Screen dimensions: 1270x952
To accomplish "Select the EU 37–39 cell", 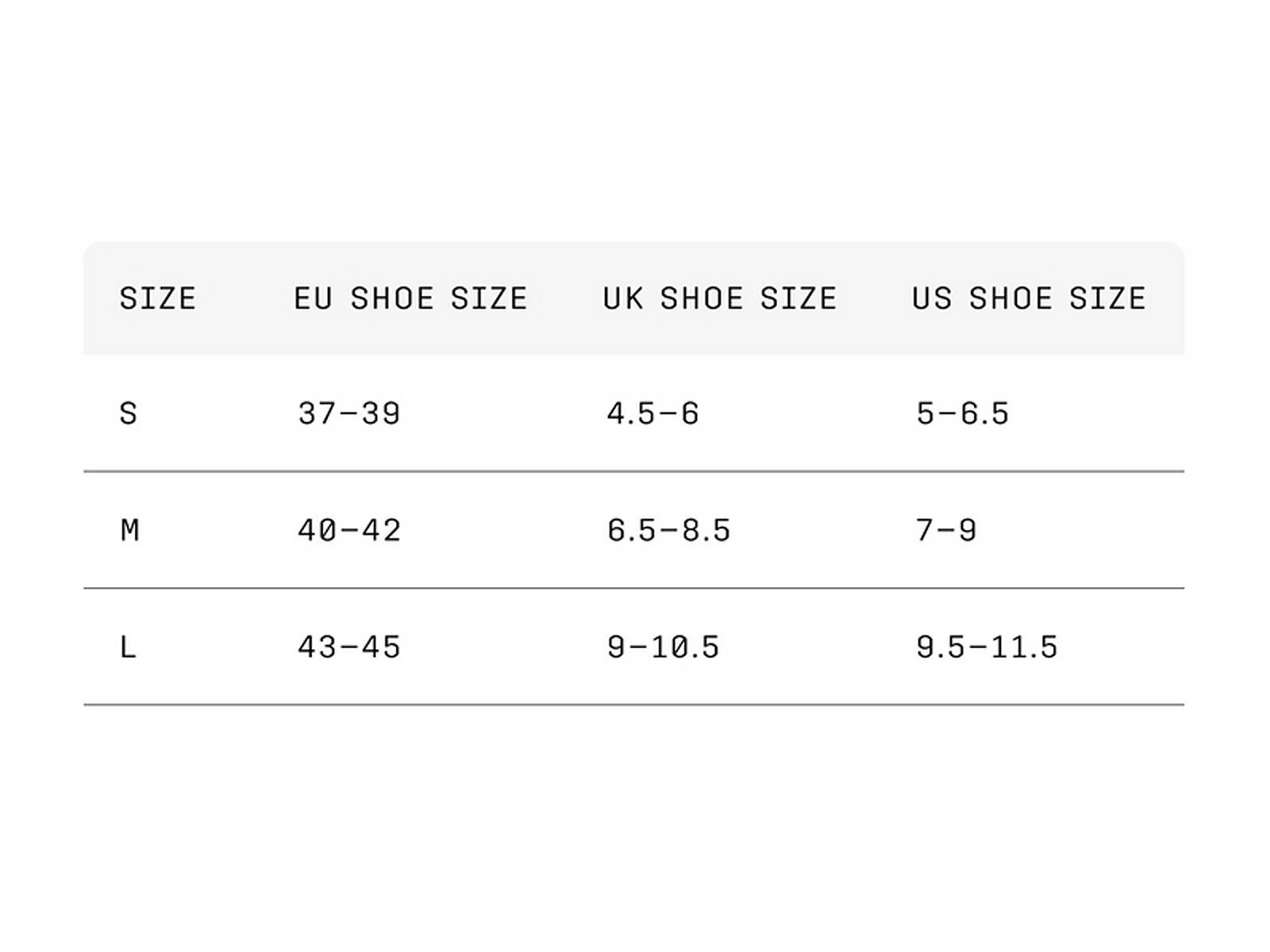I will (x=349, y=413).
